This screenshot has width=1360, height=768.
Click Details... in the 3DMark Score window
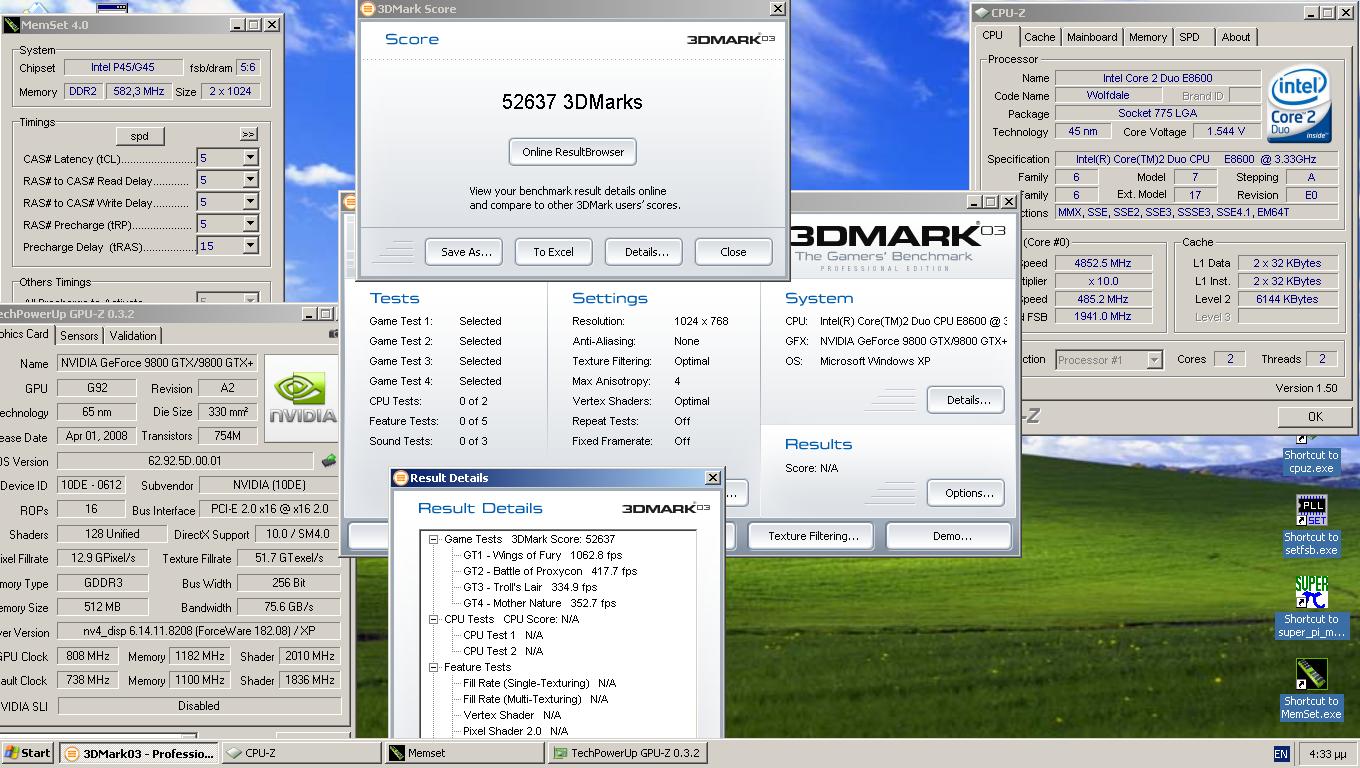pos(646,252)
